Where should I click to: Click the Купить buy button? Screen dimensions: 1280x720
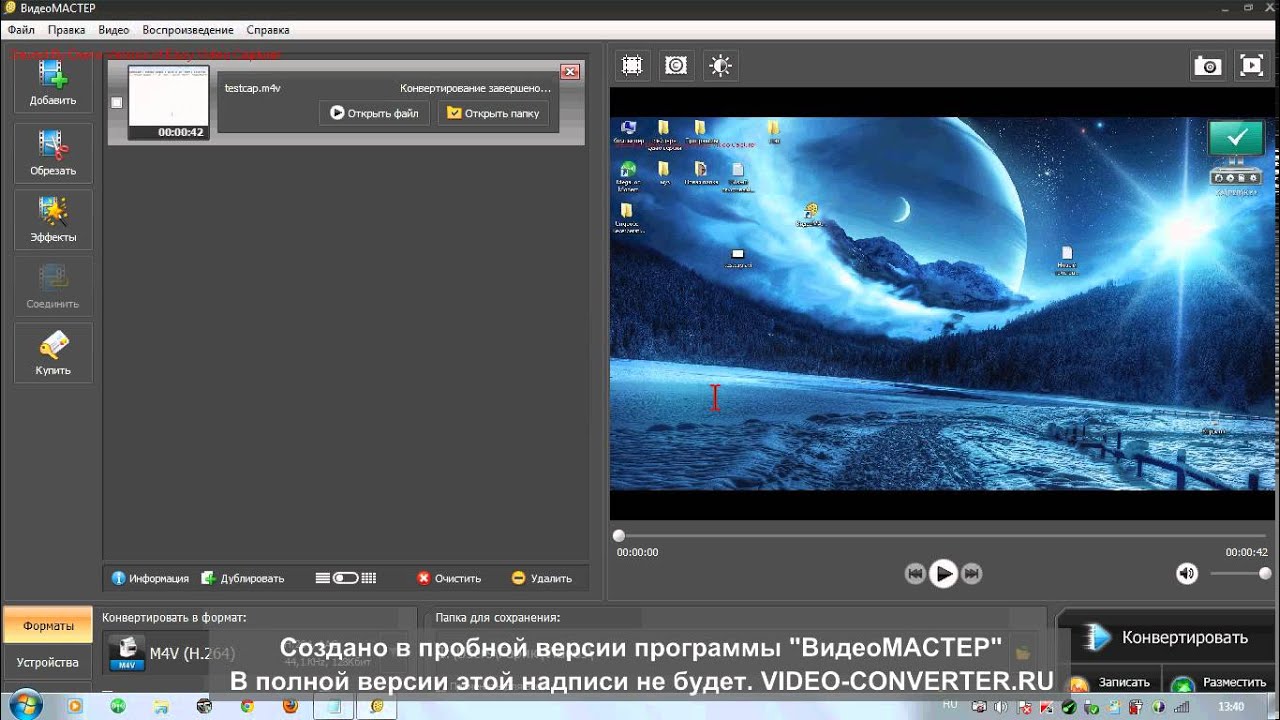tap(53, 352)
